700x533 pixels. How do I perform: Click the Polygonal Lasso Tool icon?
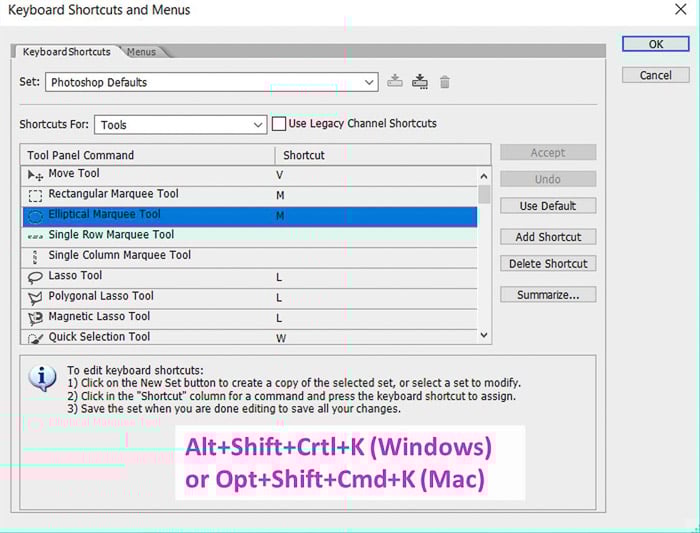pos(35,298)
